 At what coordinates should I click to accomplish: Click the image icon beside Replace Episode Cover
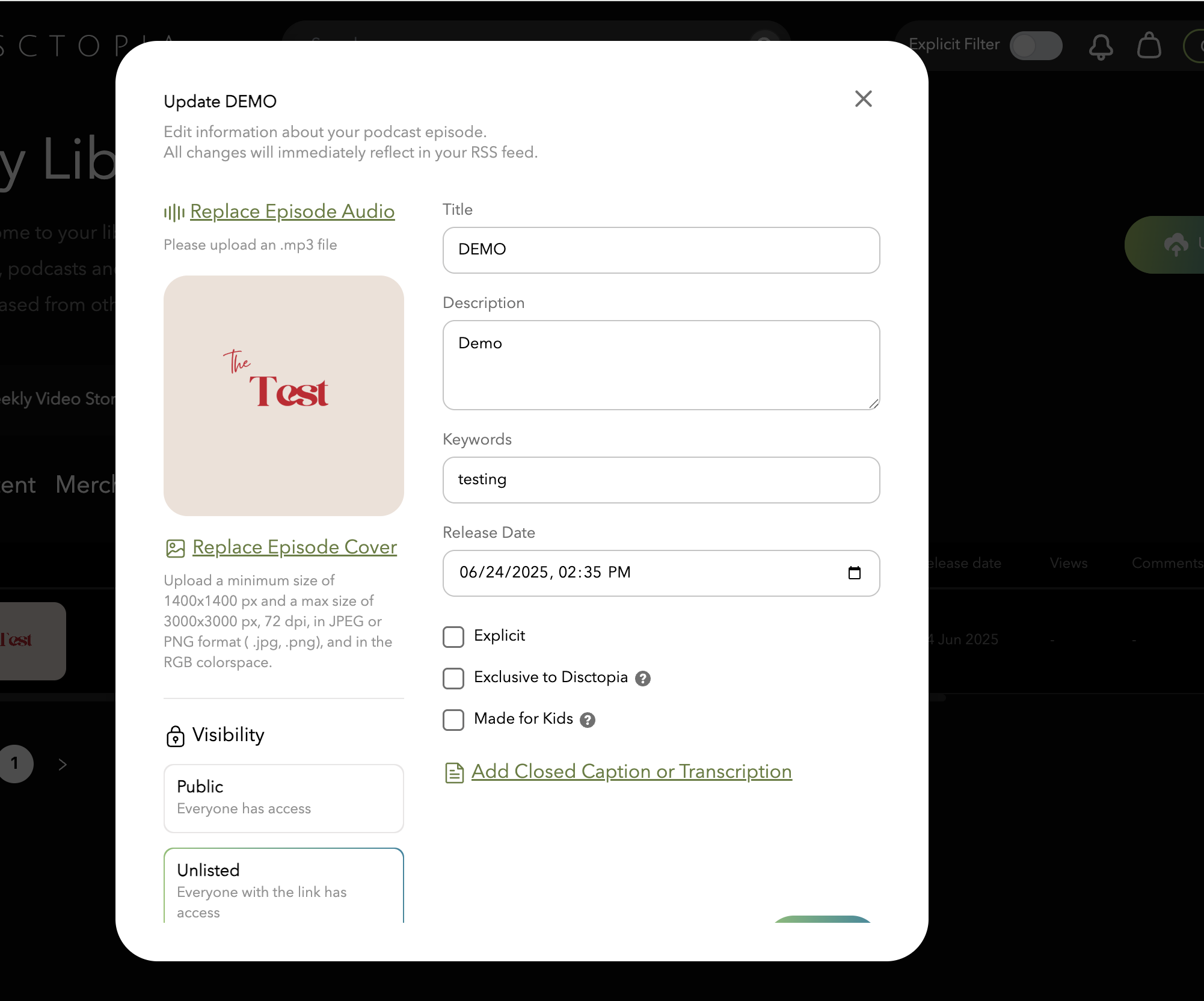tap(175, 548)
